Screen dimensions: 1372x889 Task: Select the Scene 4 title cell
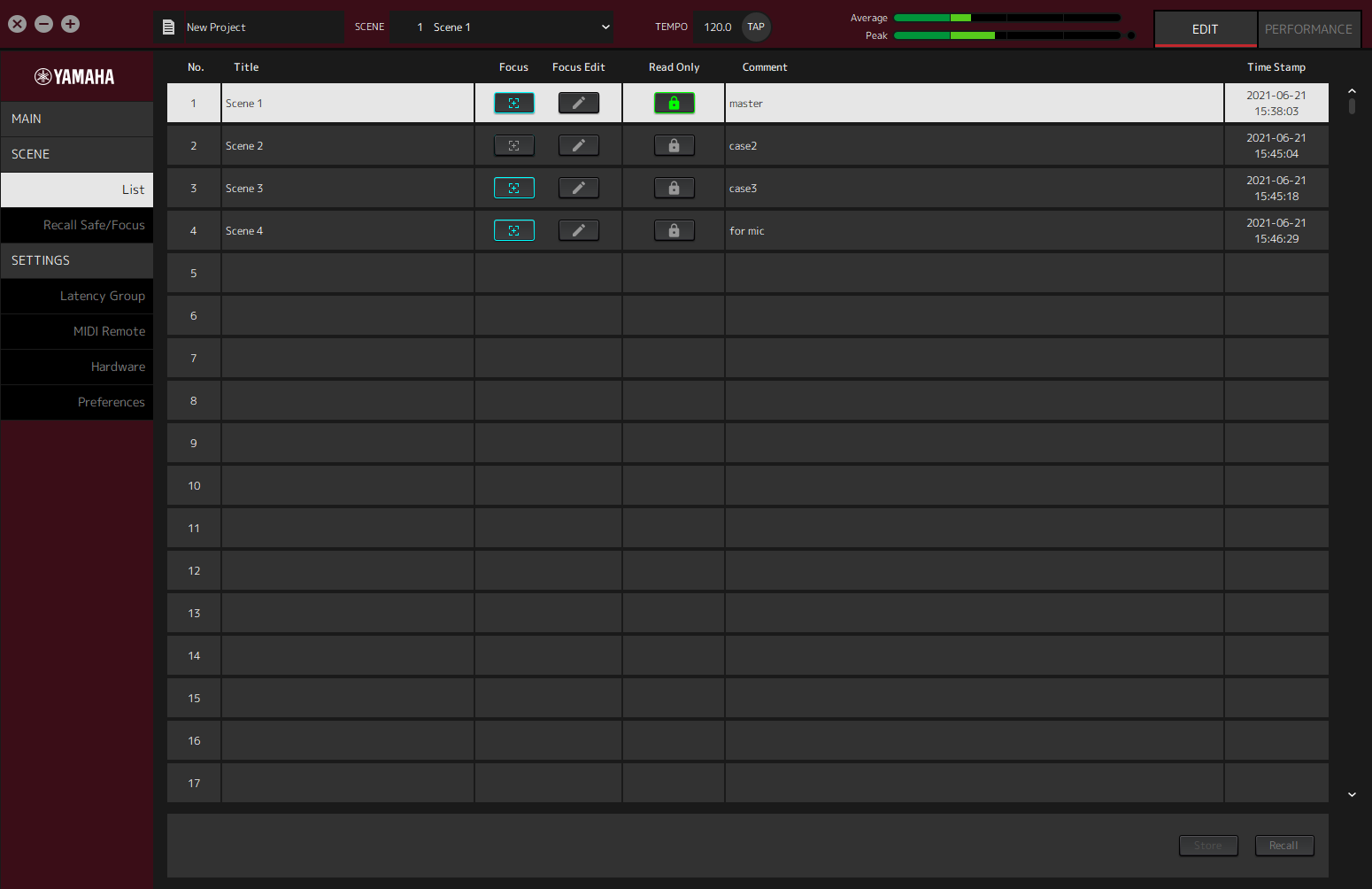[x=348, y=230]
